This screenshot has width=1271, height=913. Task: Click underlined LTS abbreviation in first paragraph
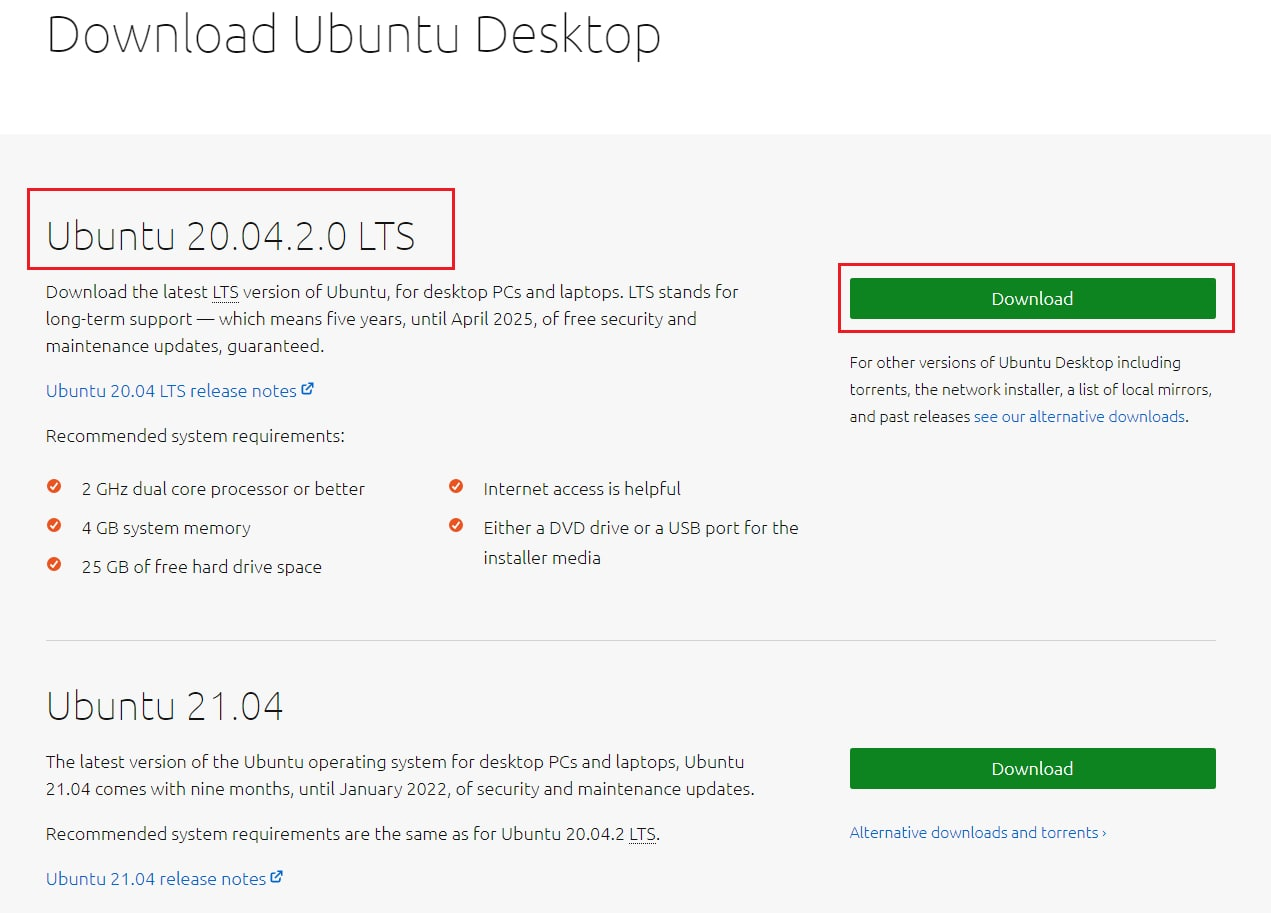[x=224, y=292]
